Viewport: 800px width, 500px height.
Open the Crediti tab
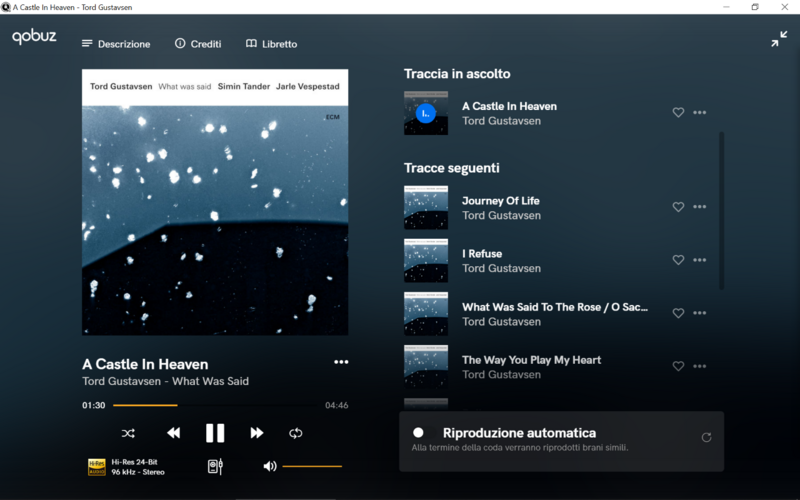198,44
